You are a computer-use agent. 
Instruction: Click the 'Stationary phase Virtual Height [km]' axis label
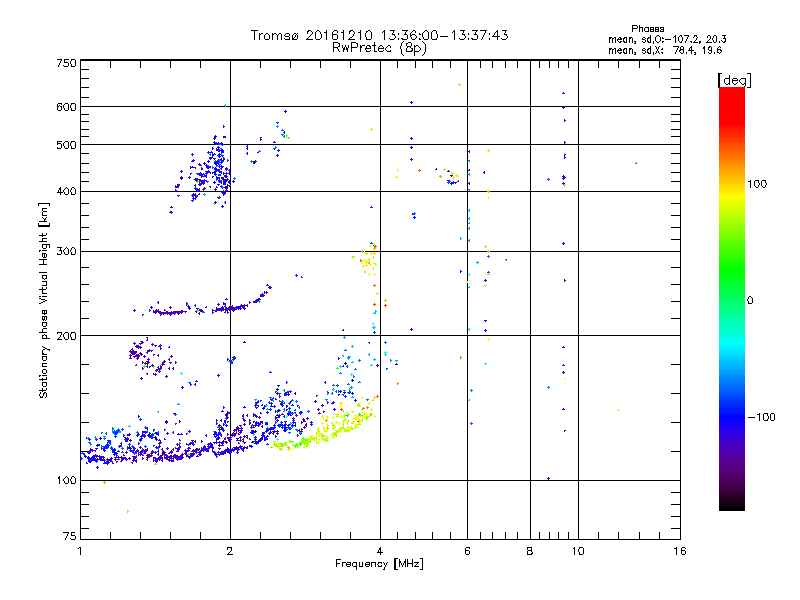(44, 300)
